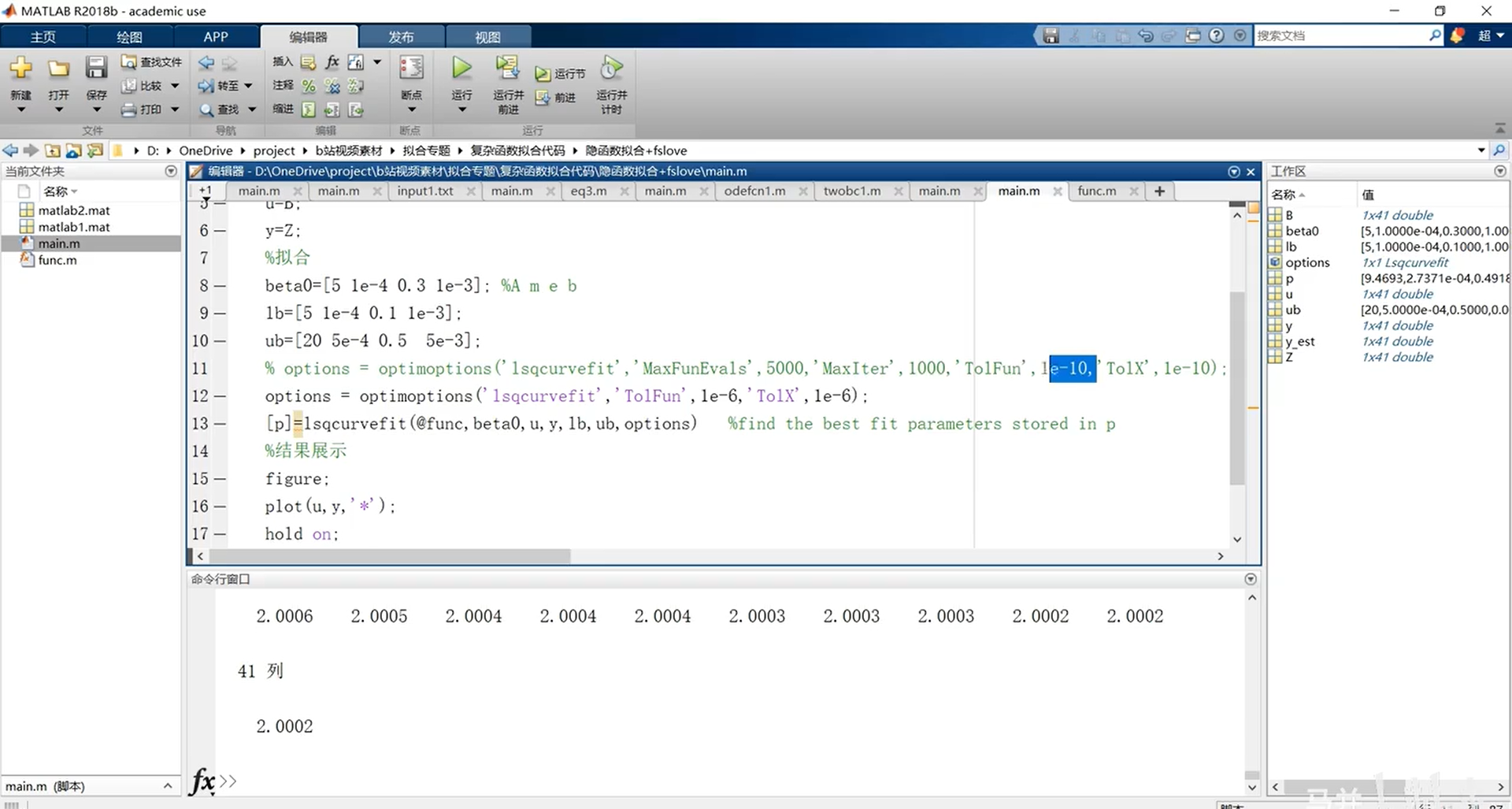The height and width of the screenshot is (809, 1512).
Task: Open the 工作区 workspace panel actions menu
Action: click(1499, 171)
